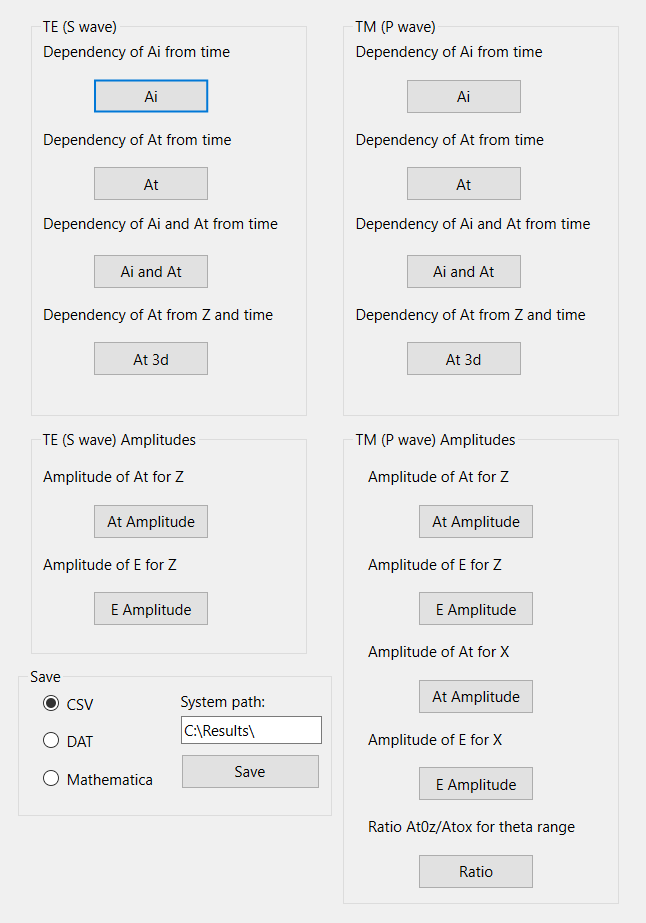This screenshot has width=646, height=923.
Task: Select the DAT save format option
Action: click(x=68, y=741)
